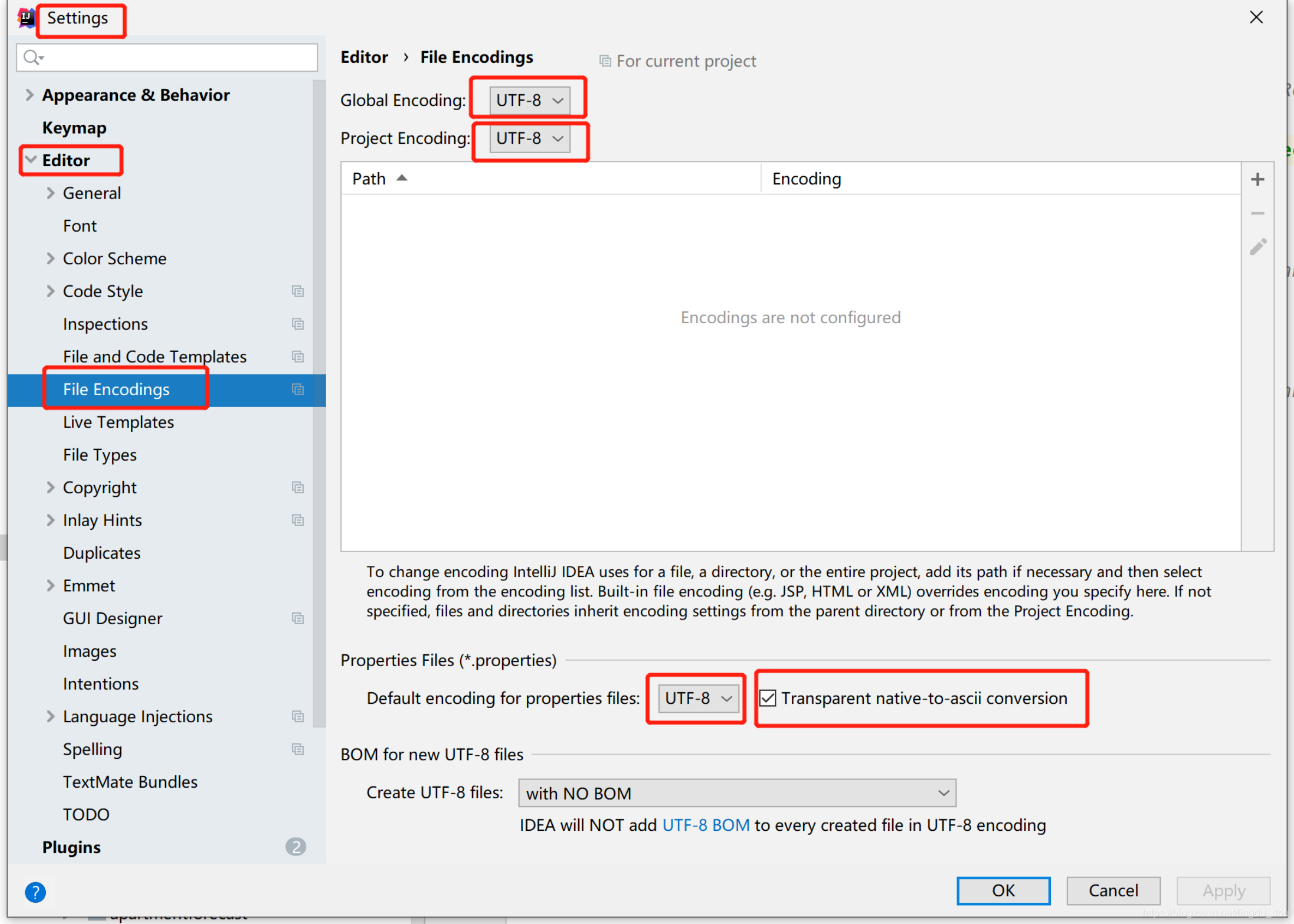1294x924 pixels.
Task: Click the minus icon to remove encoding
Action: (1257, 213)
